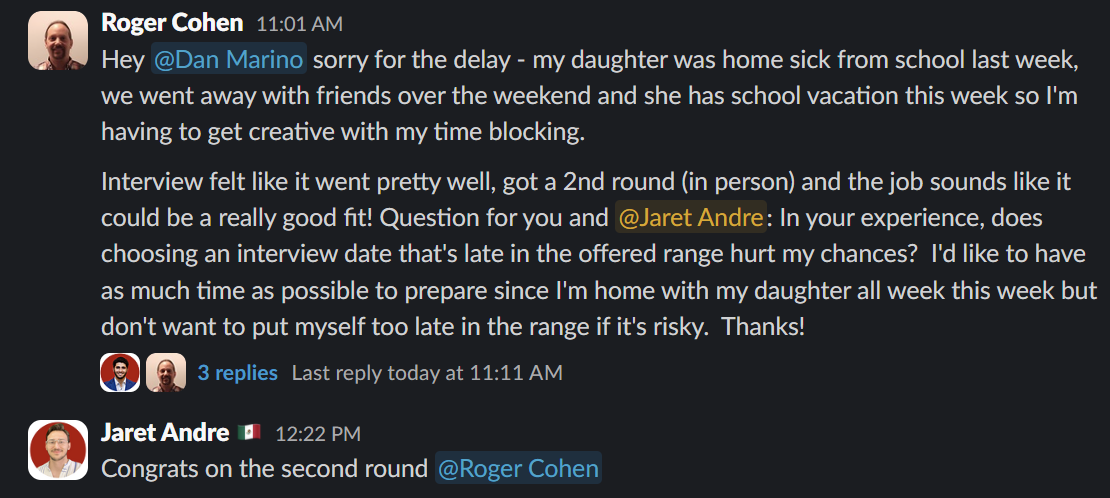Image resolution: width=1110 pixels, height=498 pixels.
Task: Click Jaret Andre's profile avatar
Action: 59,450
